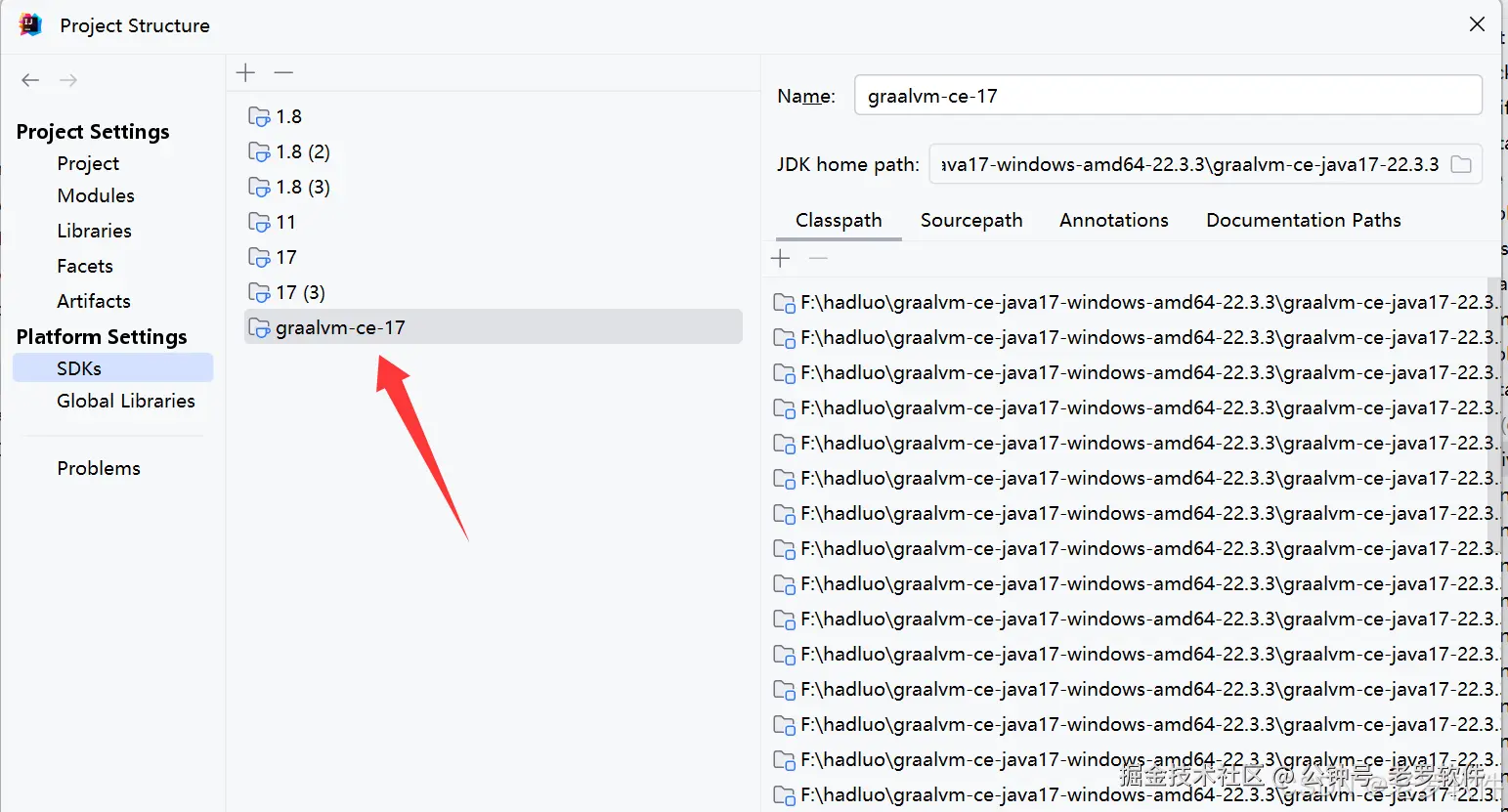This screenshot has height=812, width=1508.
Task: Select the 17 SDK entry
Action: (x=494, y=257)
